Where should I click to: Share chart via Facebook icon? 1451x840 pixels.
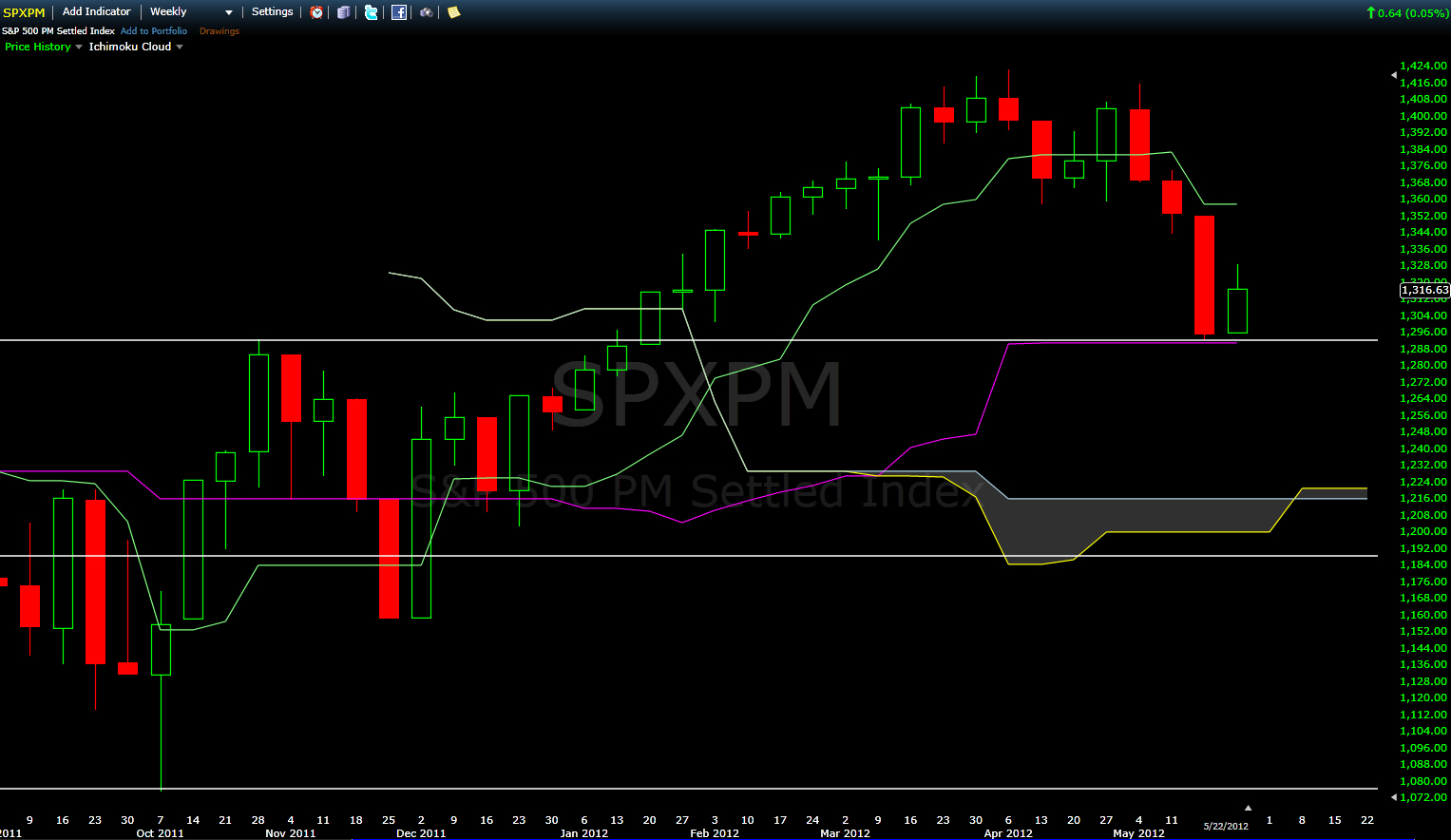tap(399, 12)
